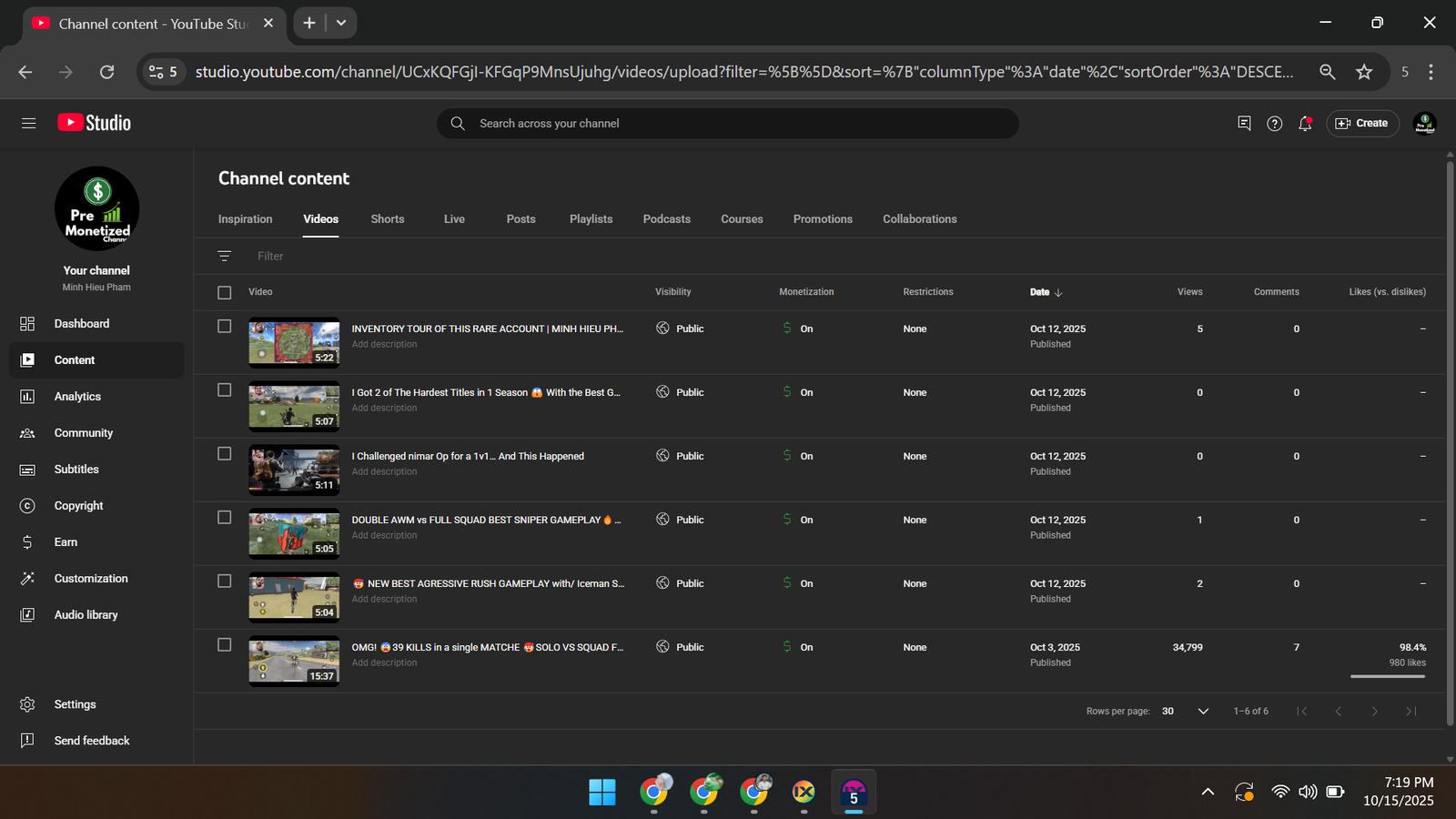This screenshot has height=819, width=1456.
Task: Open the Earn monetization page
Action: pyautogui.click(x=66, y=542)
